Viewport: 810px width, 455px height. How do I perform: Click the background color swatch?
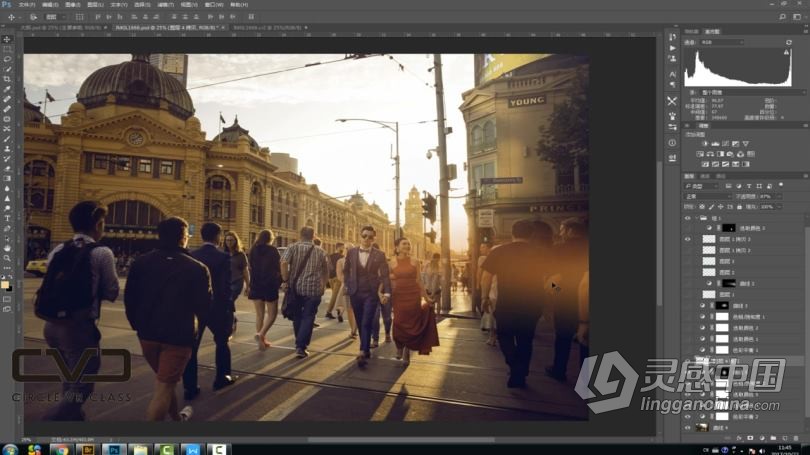click(x=9, y=289)
